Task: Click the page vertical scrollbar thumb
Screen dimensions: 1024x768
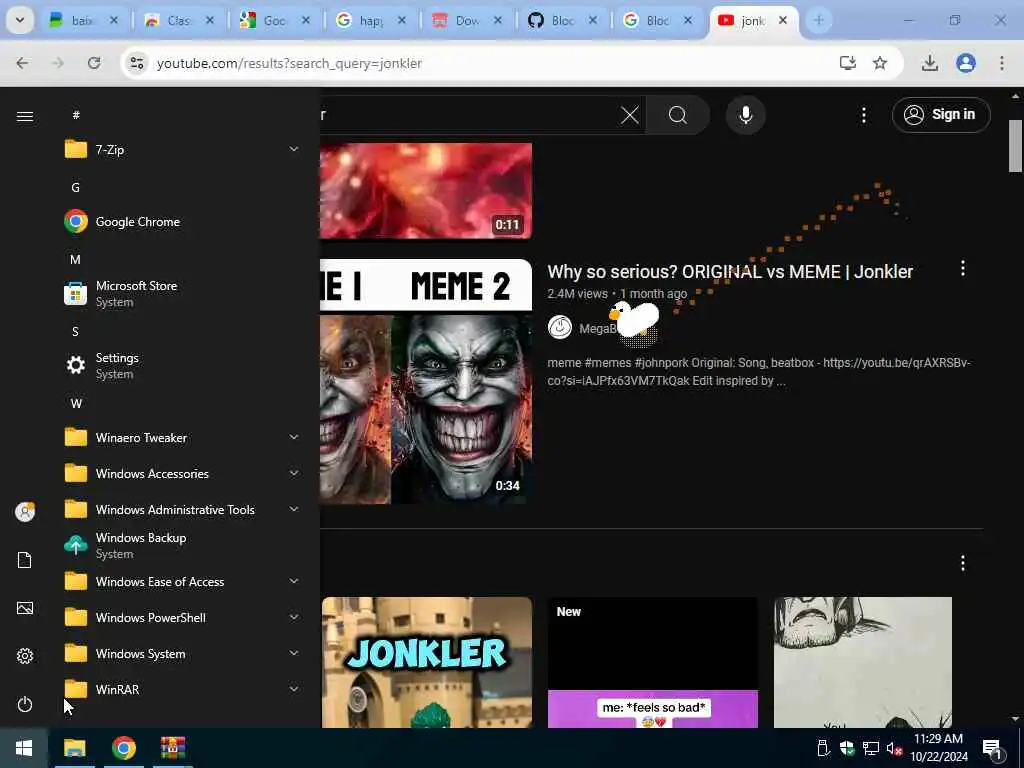Action: (x=1015, y=146)
